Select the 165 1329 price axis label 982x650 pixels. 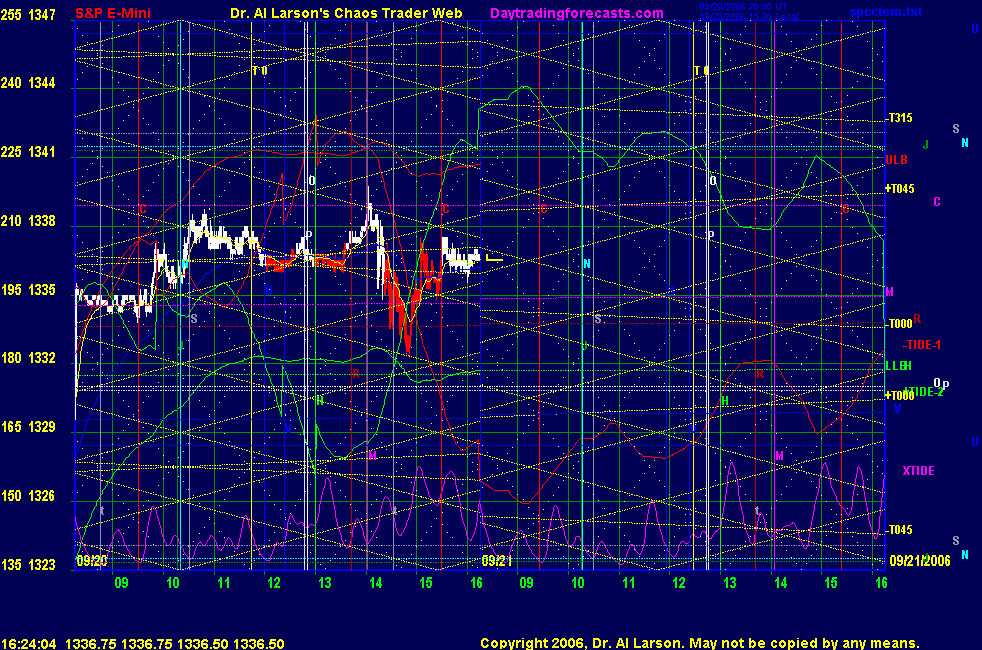coord(28,427)
